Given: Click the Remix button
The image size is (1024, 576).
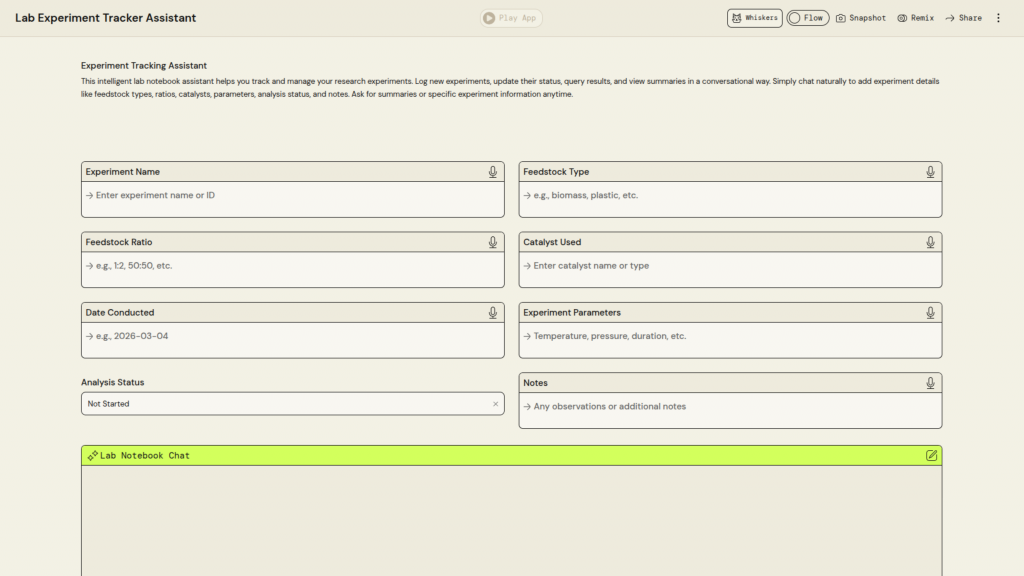Looking at the screenshot, I should [915, 18].
